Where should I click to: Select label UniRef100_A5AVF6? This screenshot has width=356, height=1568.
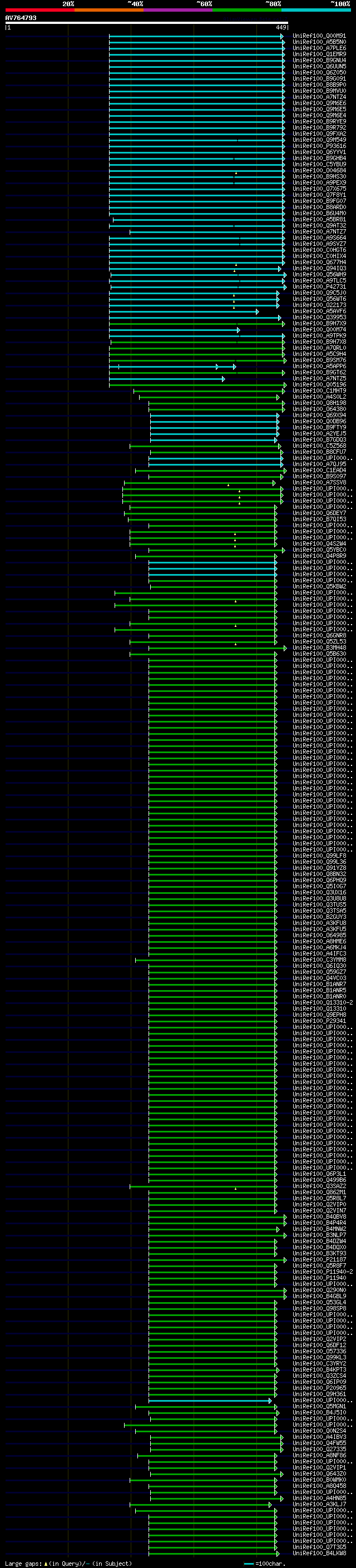pos(319,311)
